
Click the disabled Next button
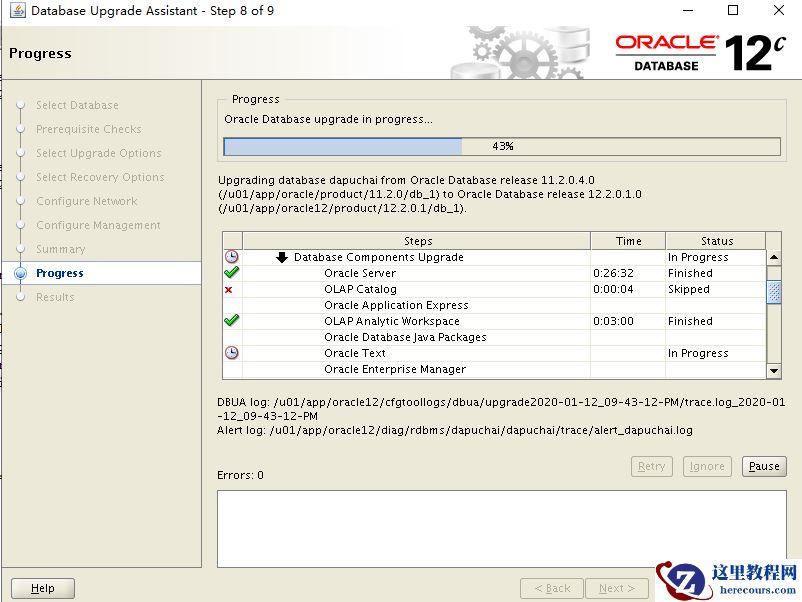point(617,588)
